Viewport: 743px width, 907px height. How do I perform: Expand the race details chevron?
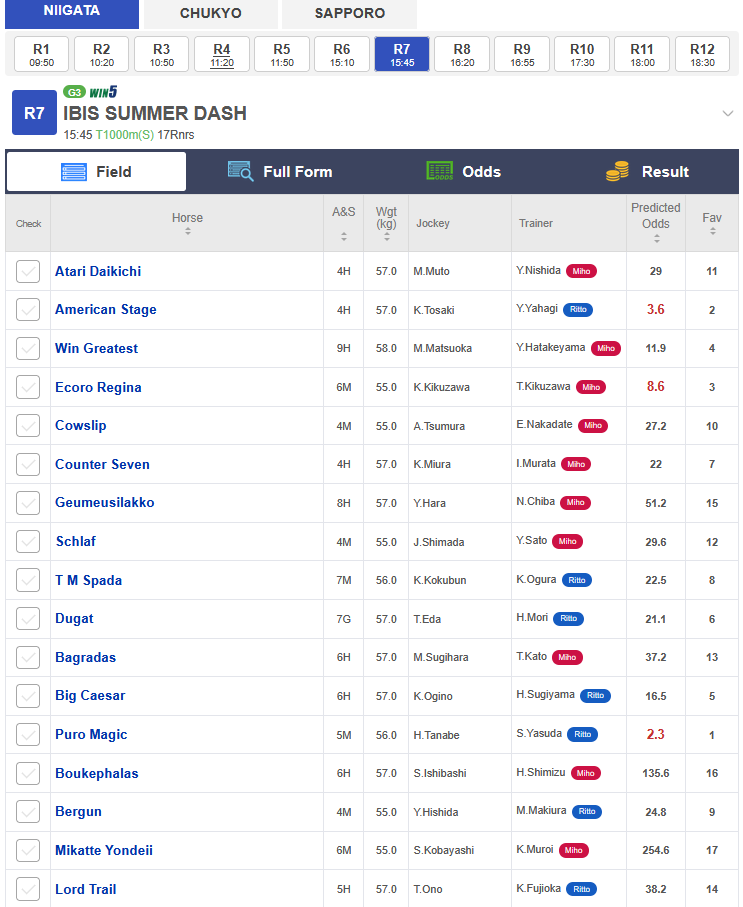(x=727, y=113)
